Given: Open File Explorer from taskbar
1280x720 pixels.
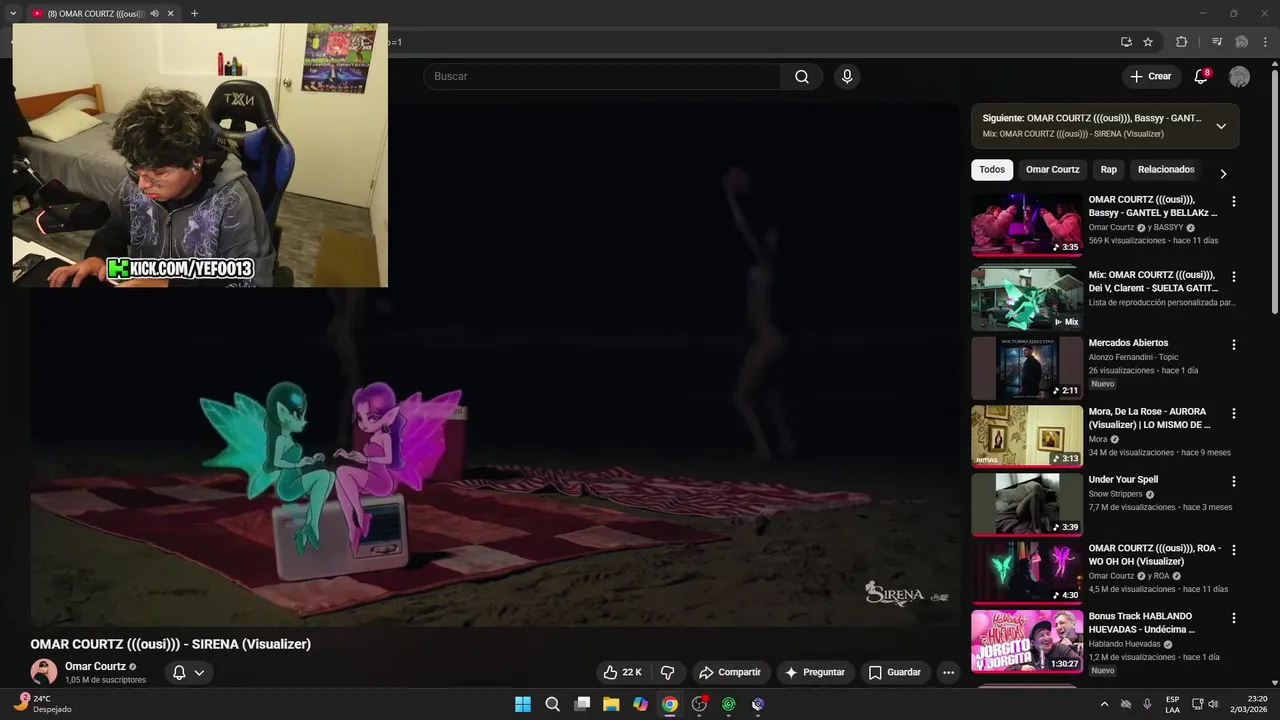Looking at the screenshot, I should pyautogui.click(x=611, y=704).
